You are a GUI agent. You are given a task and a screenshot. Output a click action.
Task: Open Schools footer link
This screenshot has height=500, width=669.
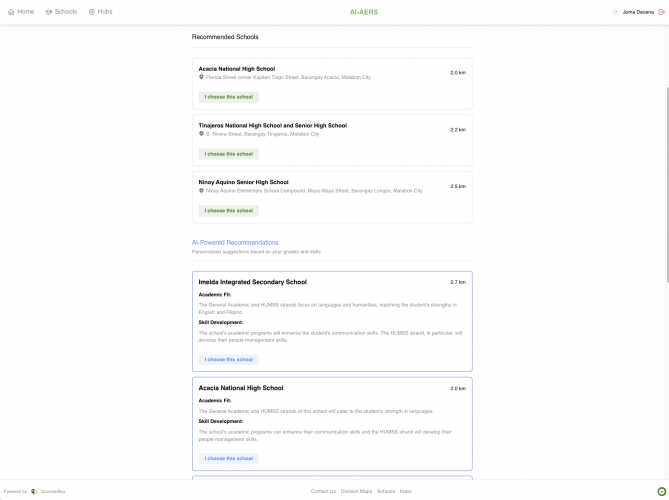(x=386, y=491)
